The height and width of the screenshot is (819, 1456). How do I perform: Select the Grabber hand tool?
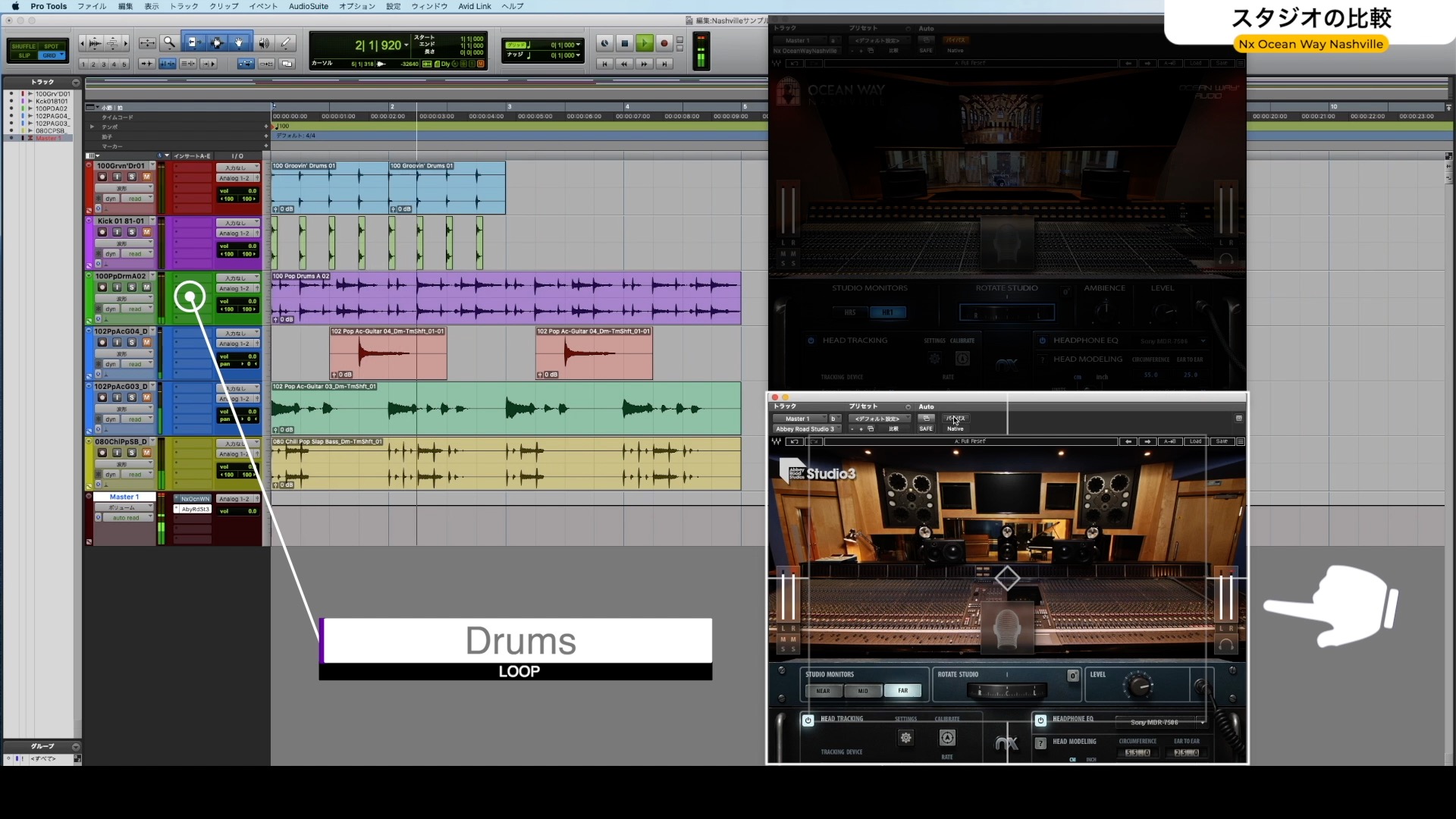pyautogui.click(x=239, y=43)
